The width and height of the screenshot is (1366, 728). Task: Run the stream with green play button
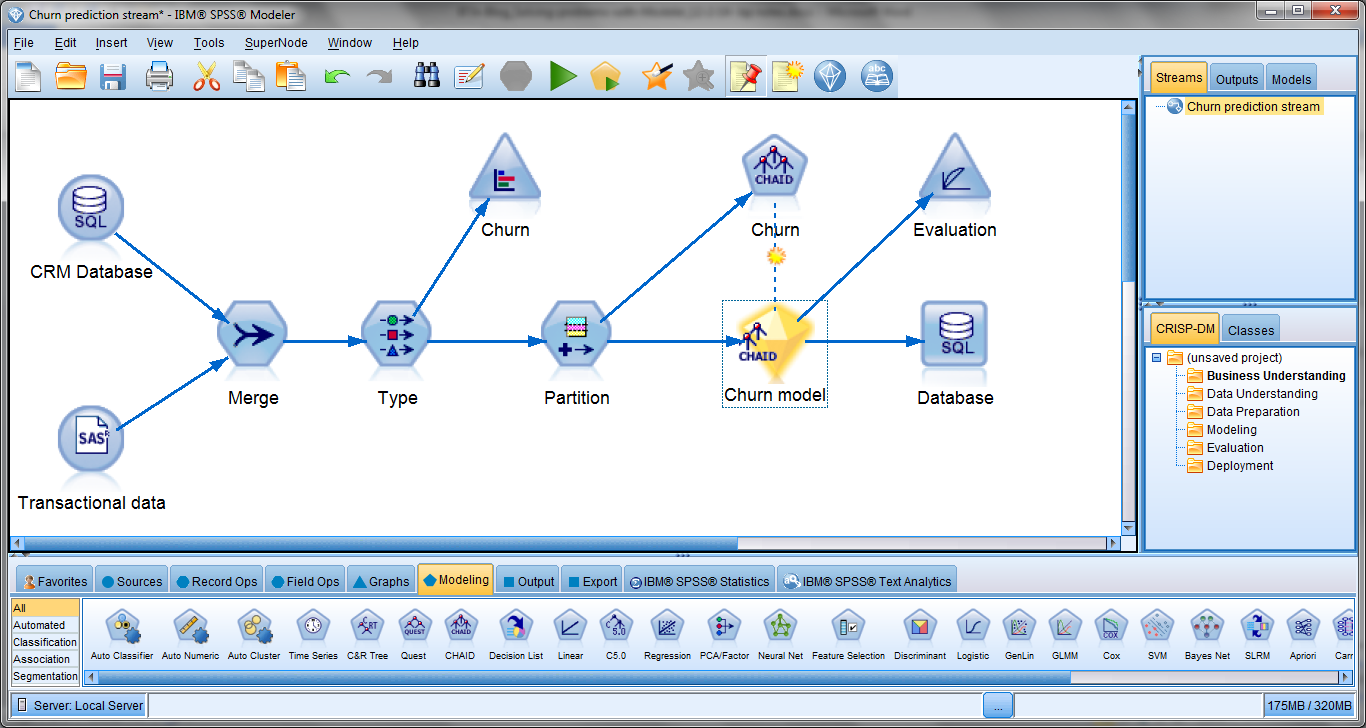(x=563, y=76)
